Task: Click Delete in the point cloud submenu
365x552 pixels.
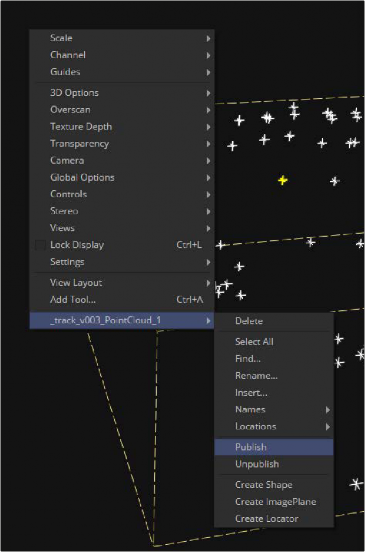Action: tap(274, 321)
